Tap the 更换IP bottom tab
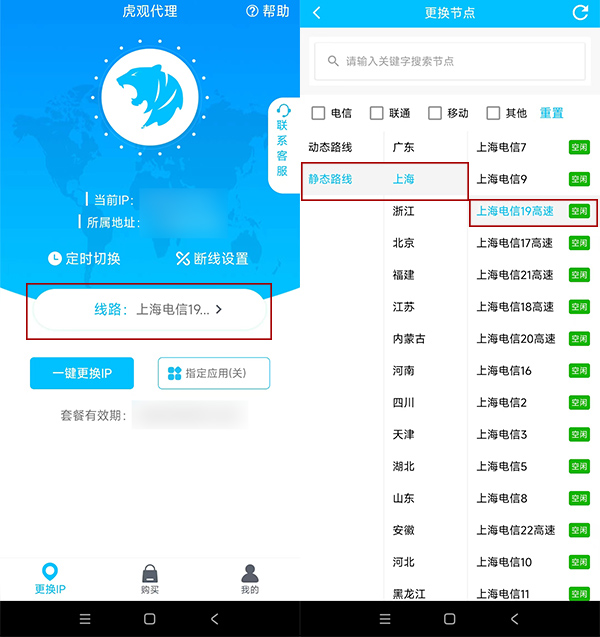The image size is (600, 637). [x=50, y=579]
